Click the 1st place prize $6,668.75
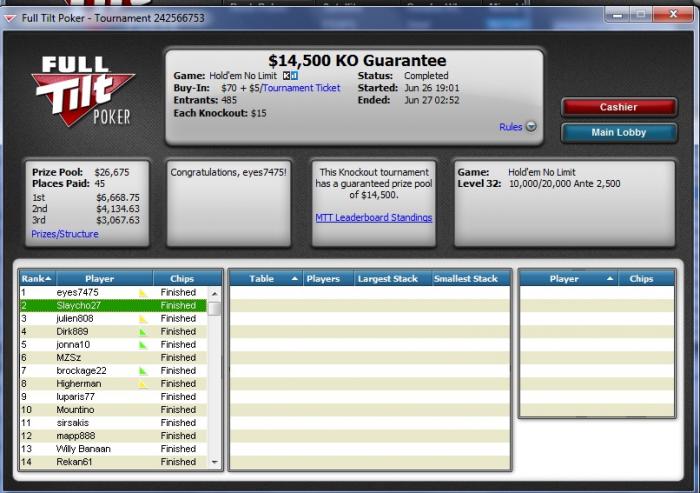Image resolution: width=700 pixels, height=493 pixels. coord(118,197)
